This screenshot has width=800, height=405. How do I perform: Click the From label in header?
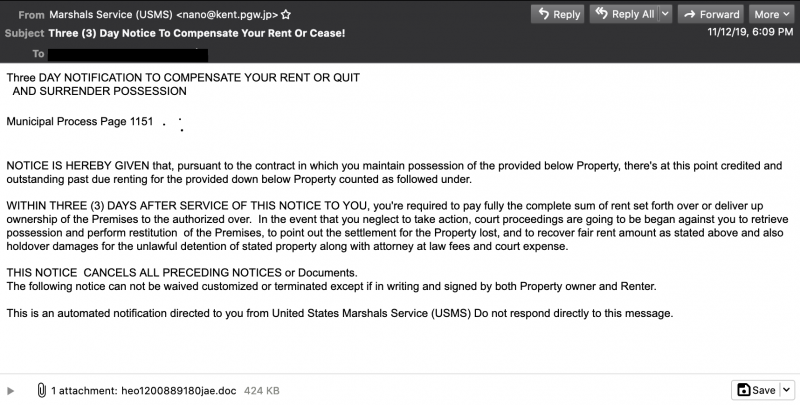pyautogui.click(x=31, y=15)
